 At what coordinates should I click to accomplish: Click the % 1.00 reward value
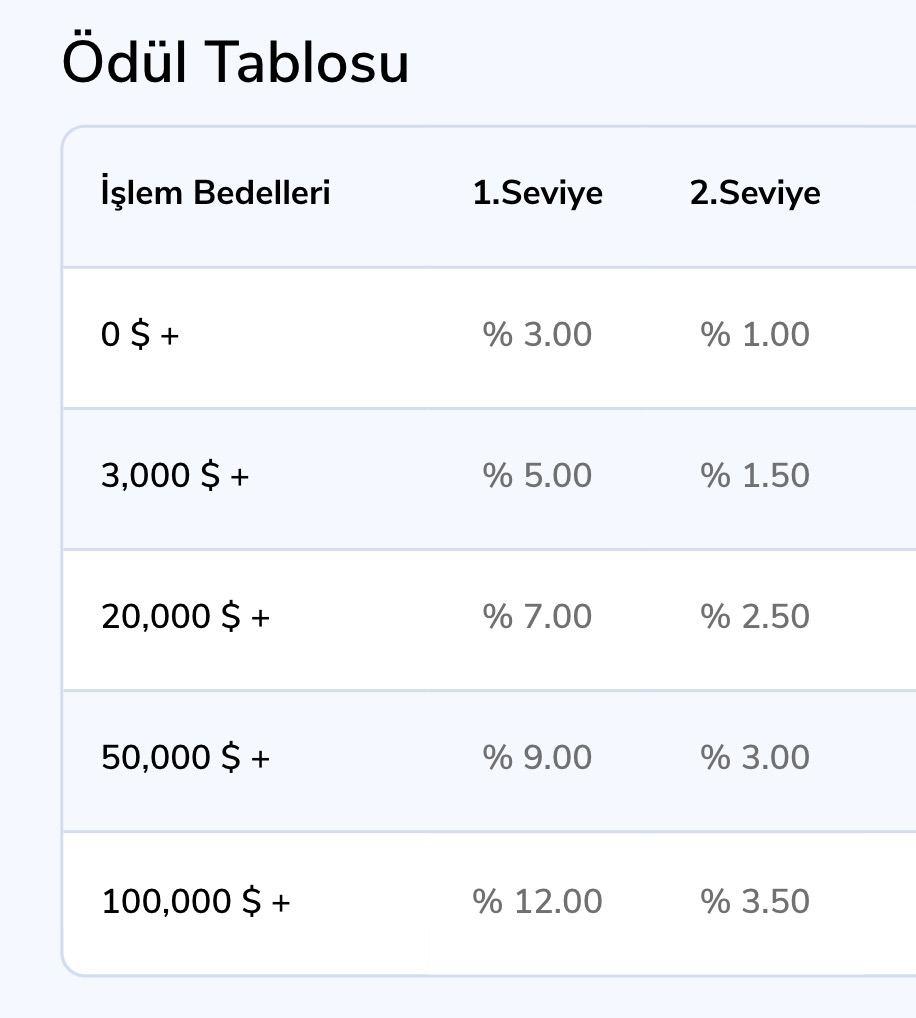tap(754, 334)
